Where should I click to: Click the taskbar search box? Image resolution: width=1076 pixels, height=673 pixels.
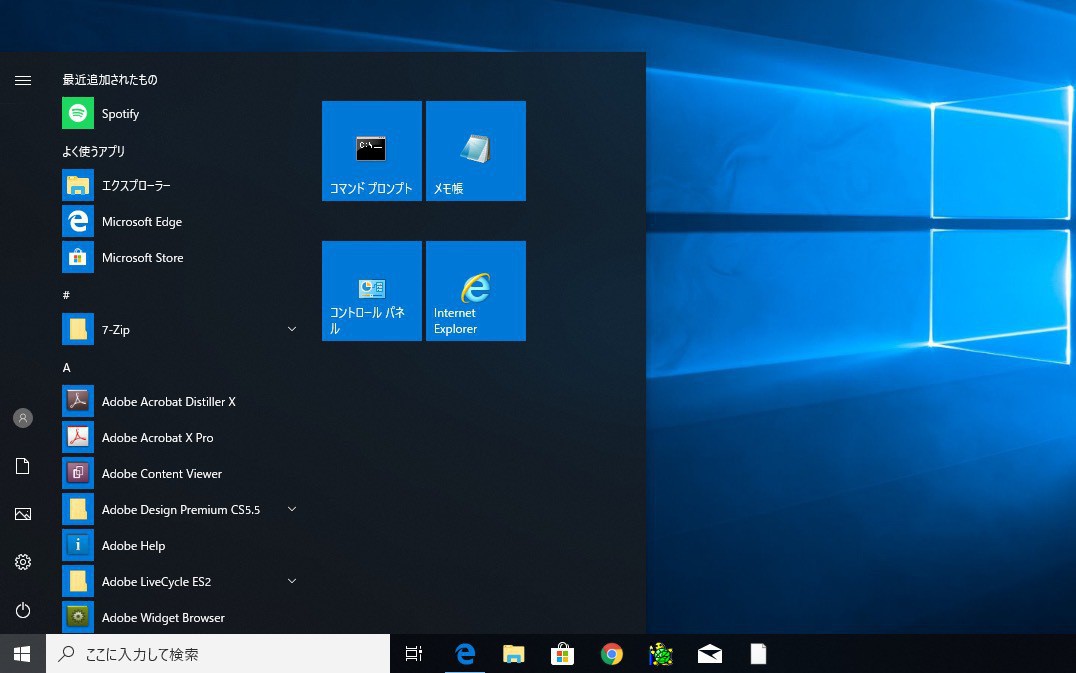218,654
